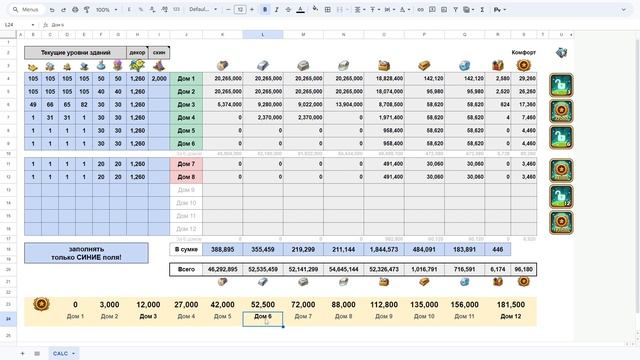The width and height of the screenshot is (640, 360).
Task: Insert a comment
Action: pyautogui.click(x=432, y=10)
